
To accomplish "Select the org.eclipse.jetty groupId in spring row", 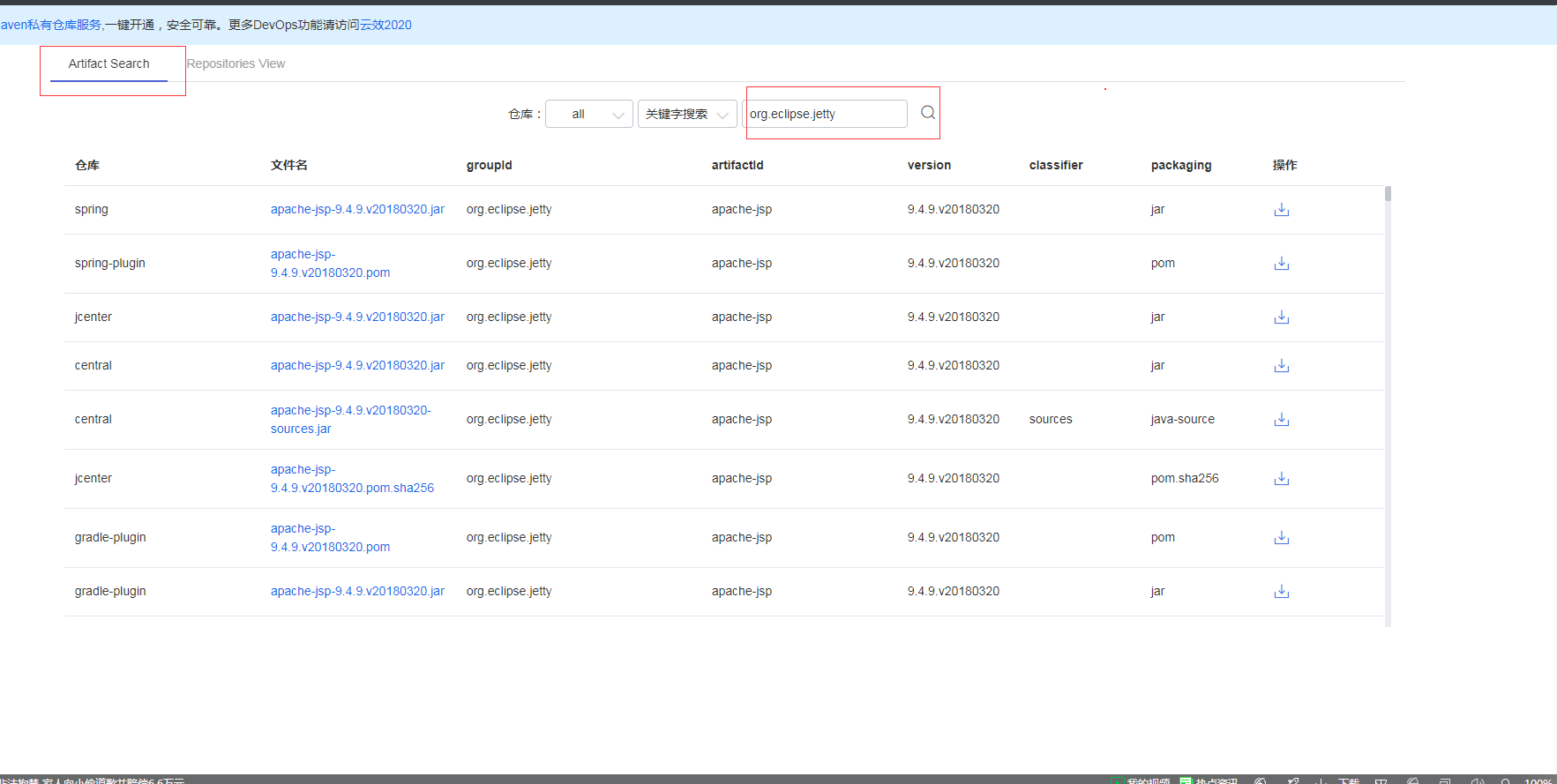I will point(509,209).
